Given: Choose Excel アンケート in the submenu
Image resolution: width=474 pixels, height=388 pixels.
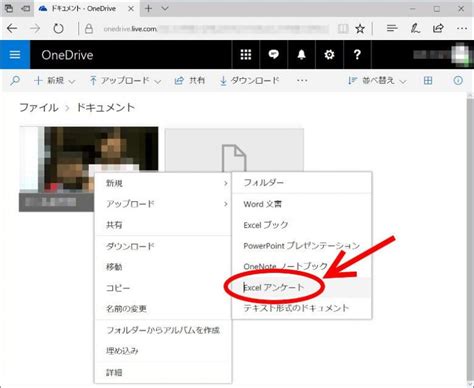Looking at the screenshot, I should click(302, 287).
